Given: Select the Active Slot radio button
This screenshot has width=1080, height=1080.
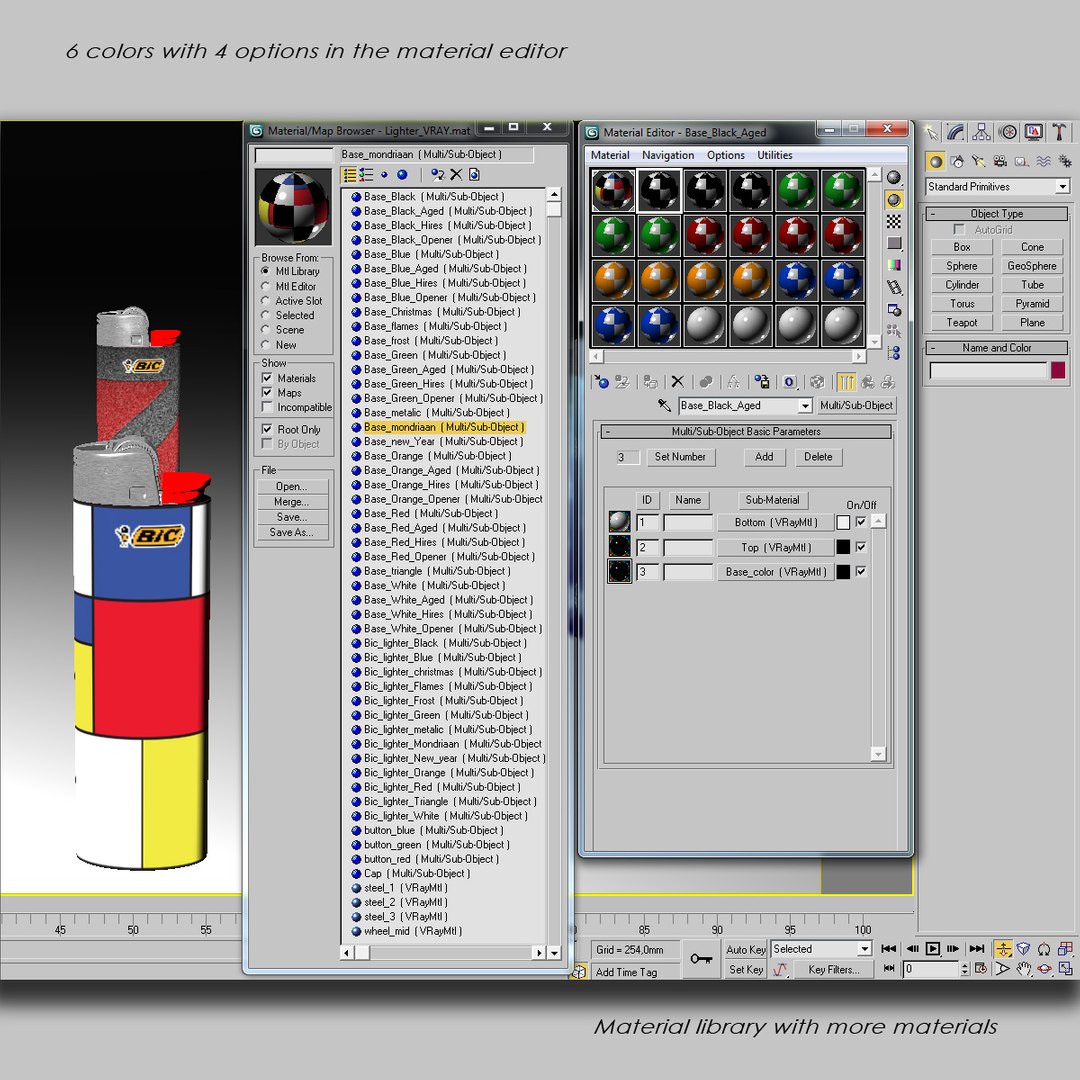Looking at the screenshot, I should 265,300.
